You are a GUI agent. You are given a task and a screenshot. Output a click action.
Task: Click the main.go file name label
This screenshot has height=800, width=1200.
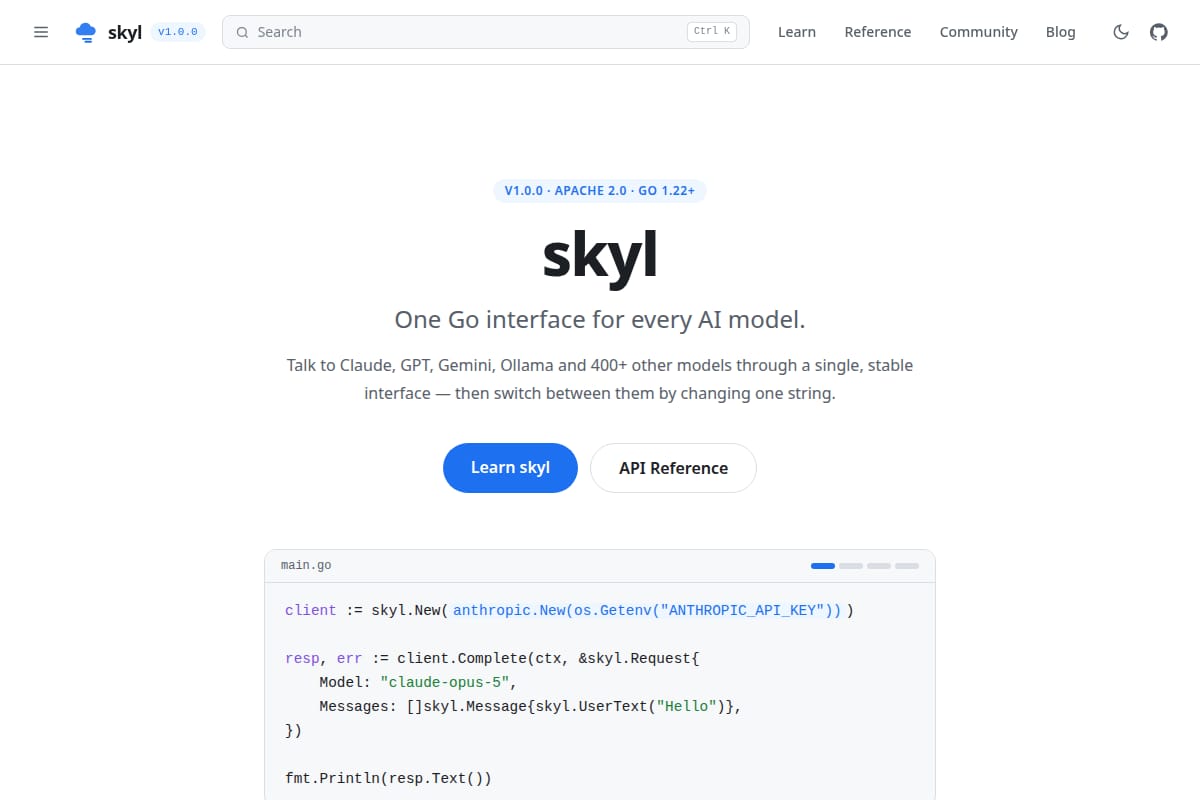click(306, 566)
